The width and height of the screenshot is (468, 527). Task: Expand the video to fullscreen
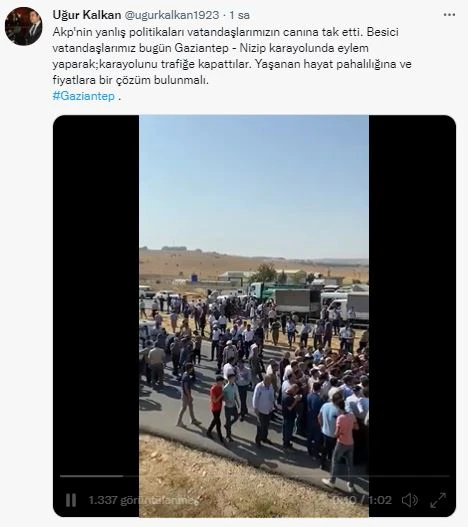438,500
